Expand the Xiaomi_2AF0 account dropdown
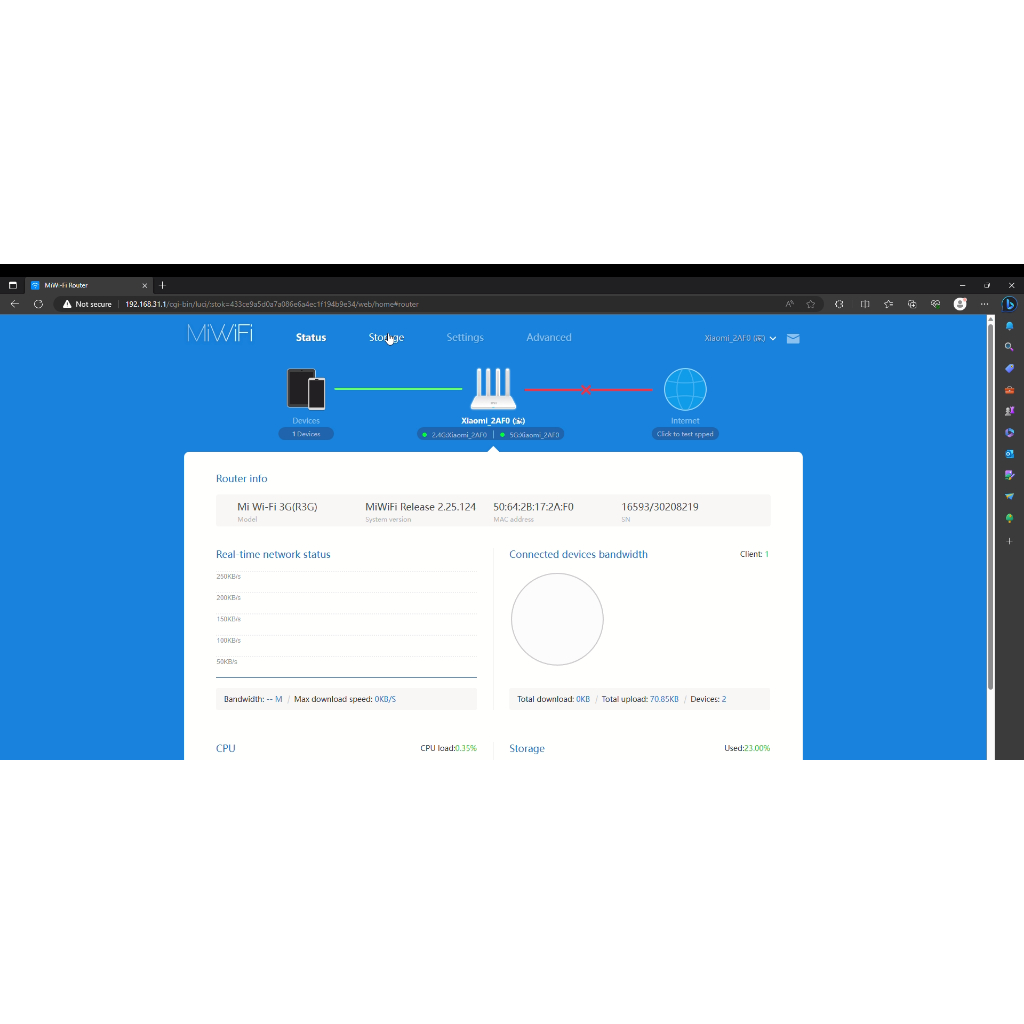The image size is (1024, 1024). point(740,338)
